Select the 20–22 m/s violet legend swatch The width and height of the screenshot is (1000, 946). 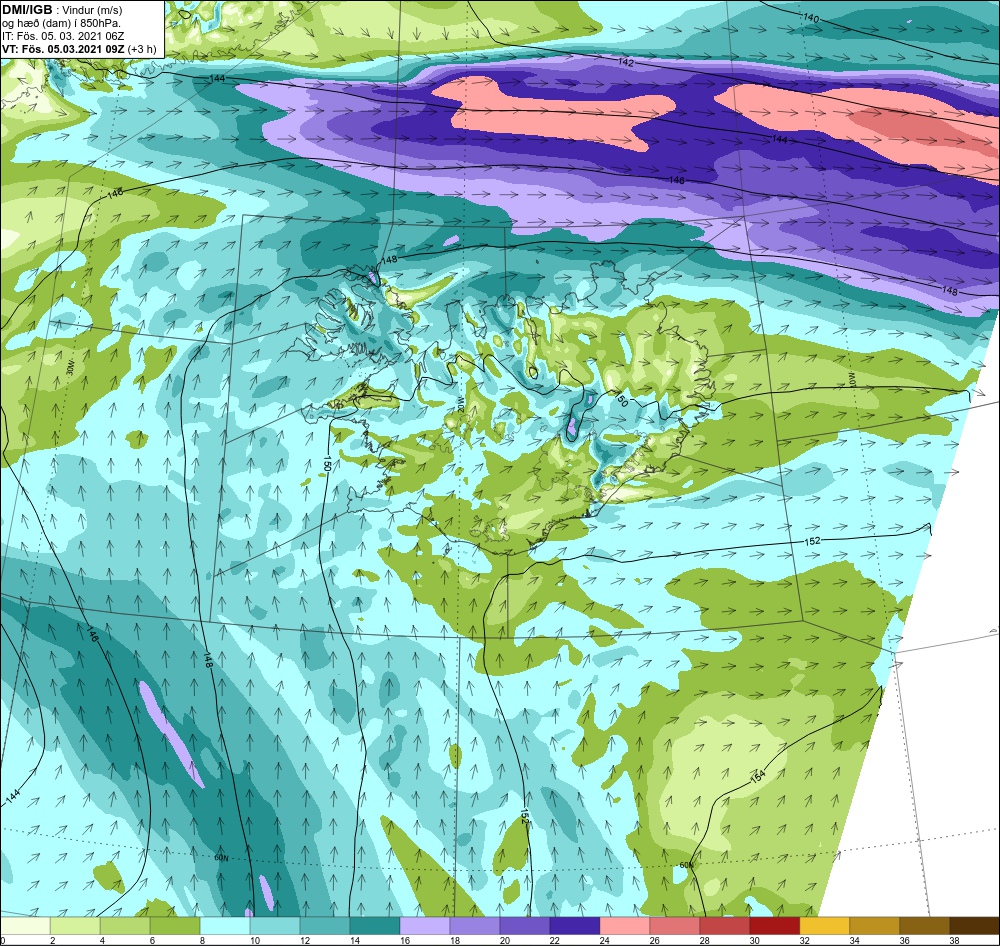coord(525,926)
